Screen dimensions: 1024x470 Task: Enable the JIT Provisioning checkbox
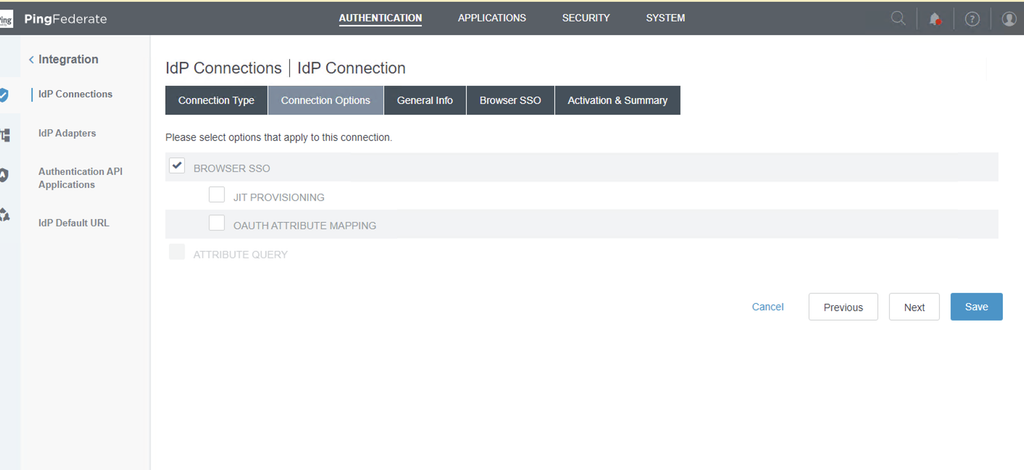tap(217, 195)
